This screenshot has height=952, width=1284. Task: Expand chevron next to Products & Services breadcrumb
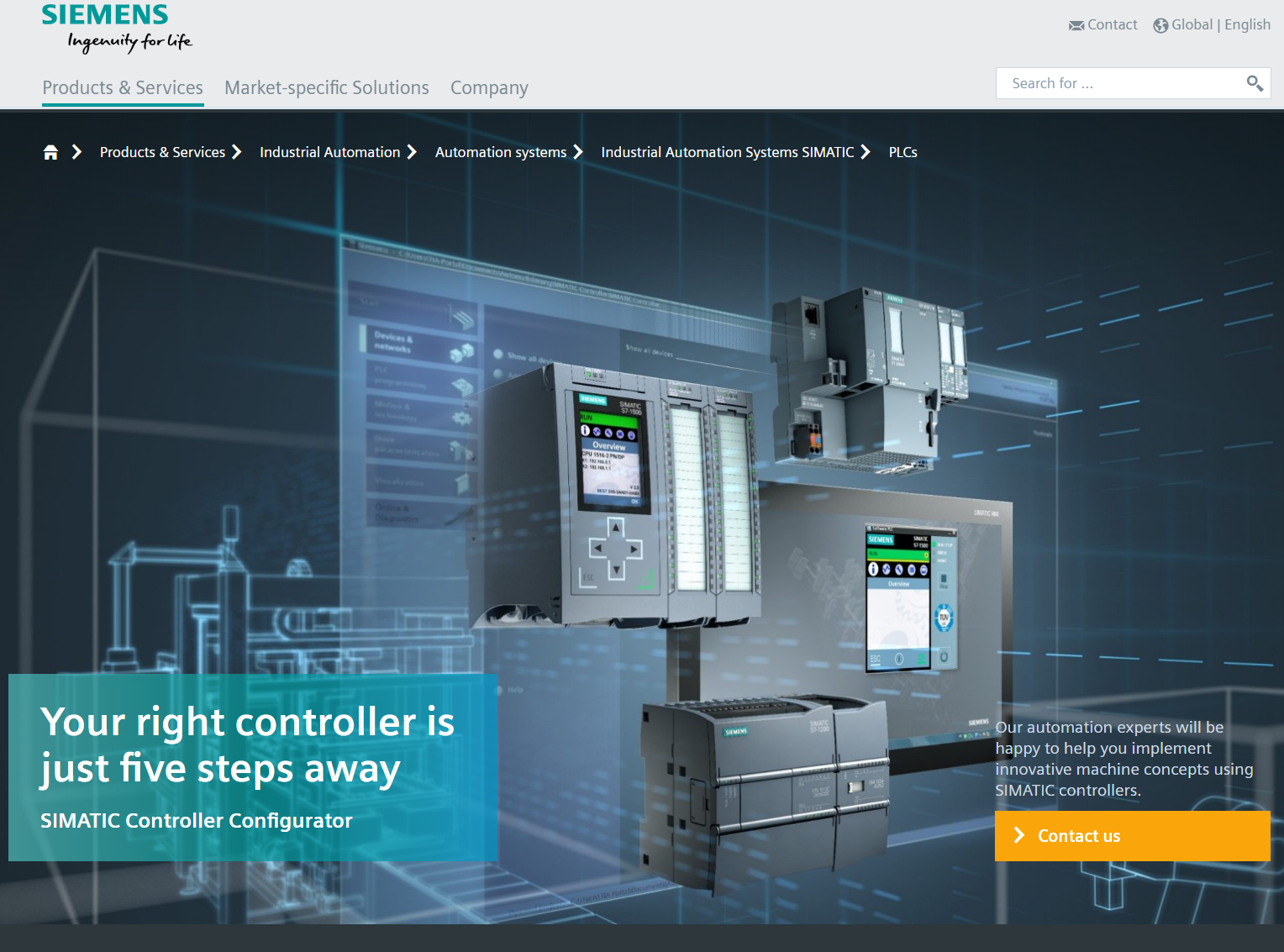(x=236, y=152)
